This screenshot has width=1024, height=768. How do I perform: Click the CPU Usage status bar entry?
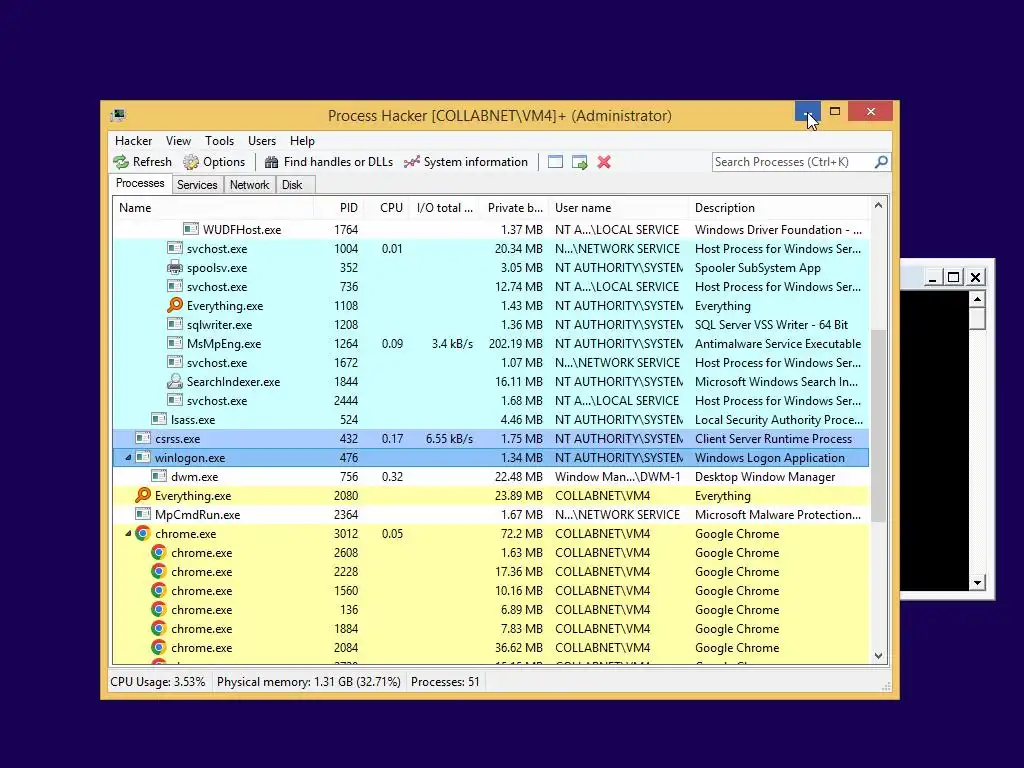157,682
